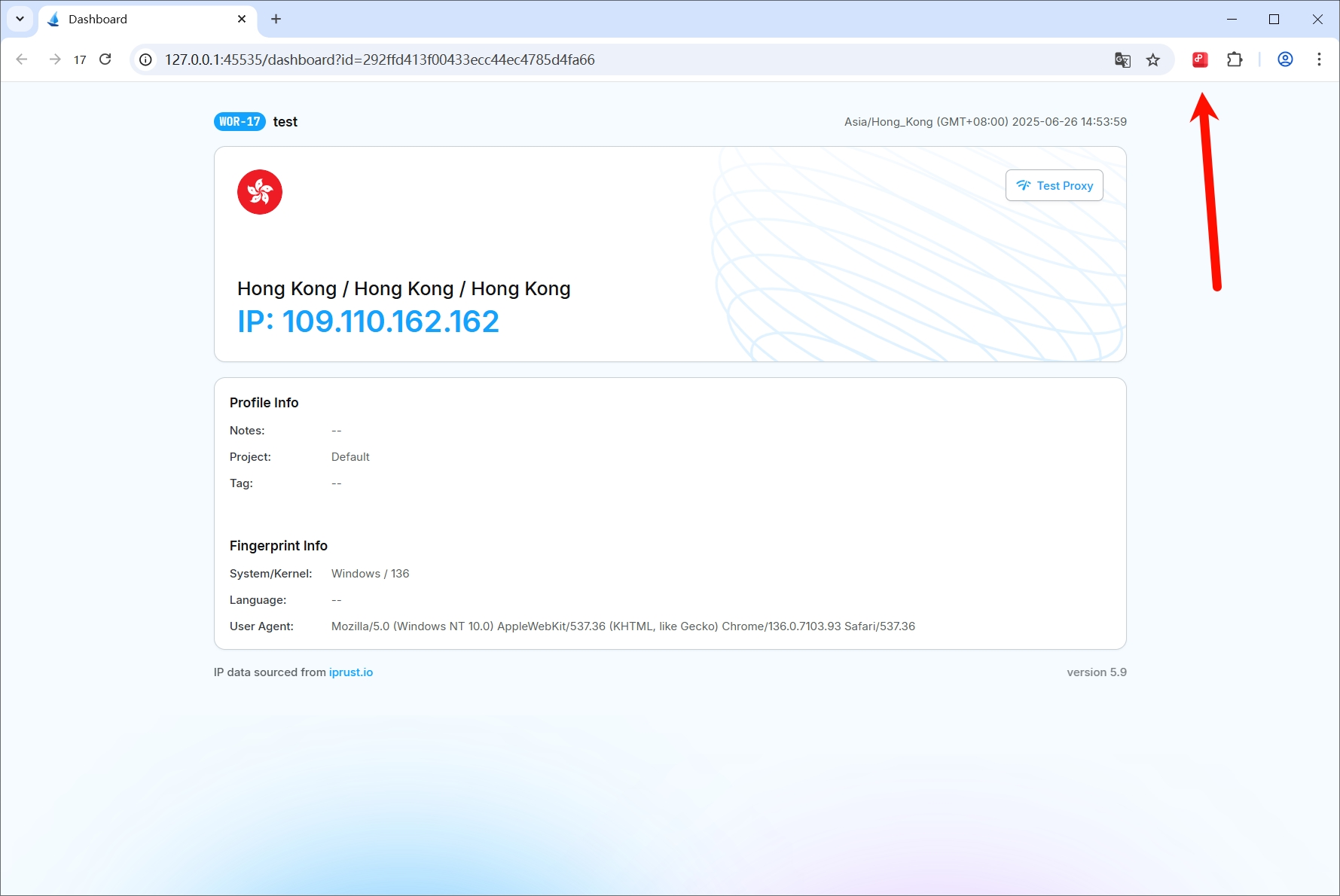Click the Test Proxy button
This screenshot has height=896, width=1340.
(x=1054, y=185)
